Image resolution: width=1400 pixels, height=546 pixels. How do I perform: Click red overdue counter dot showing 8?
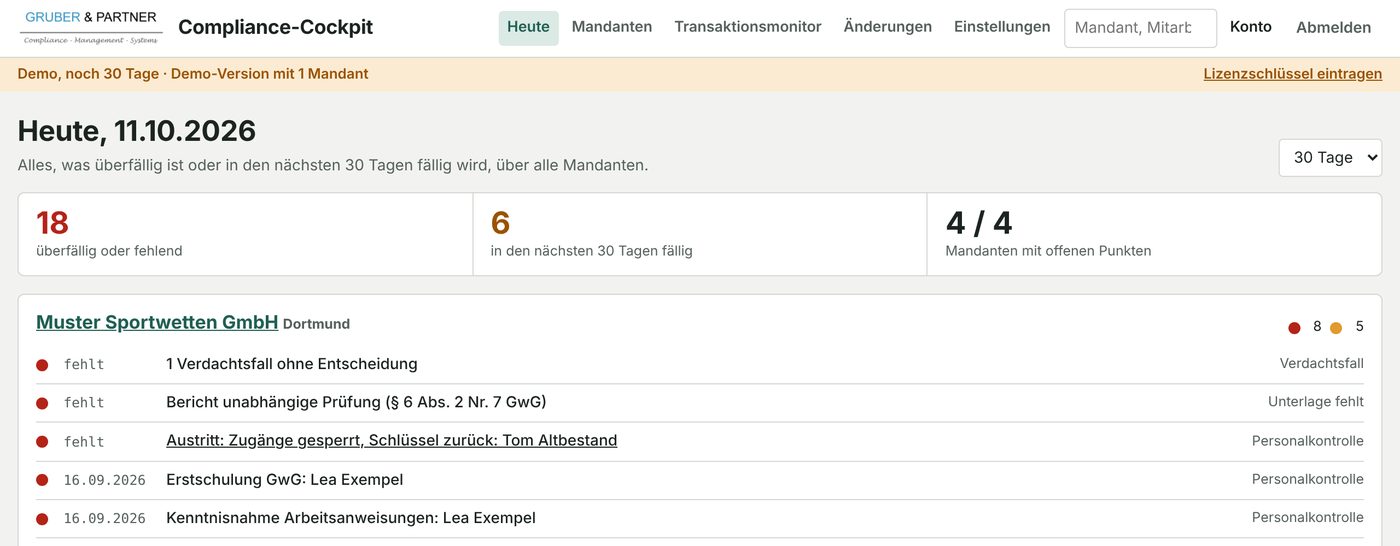pyautogui.click(x=1294, y=328)
